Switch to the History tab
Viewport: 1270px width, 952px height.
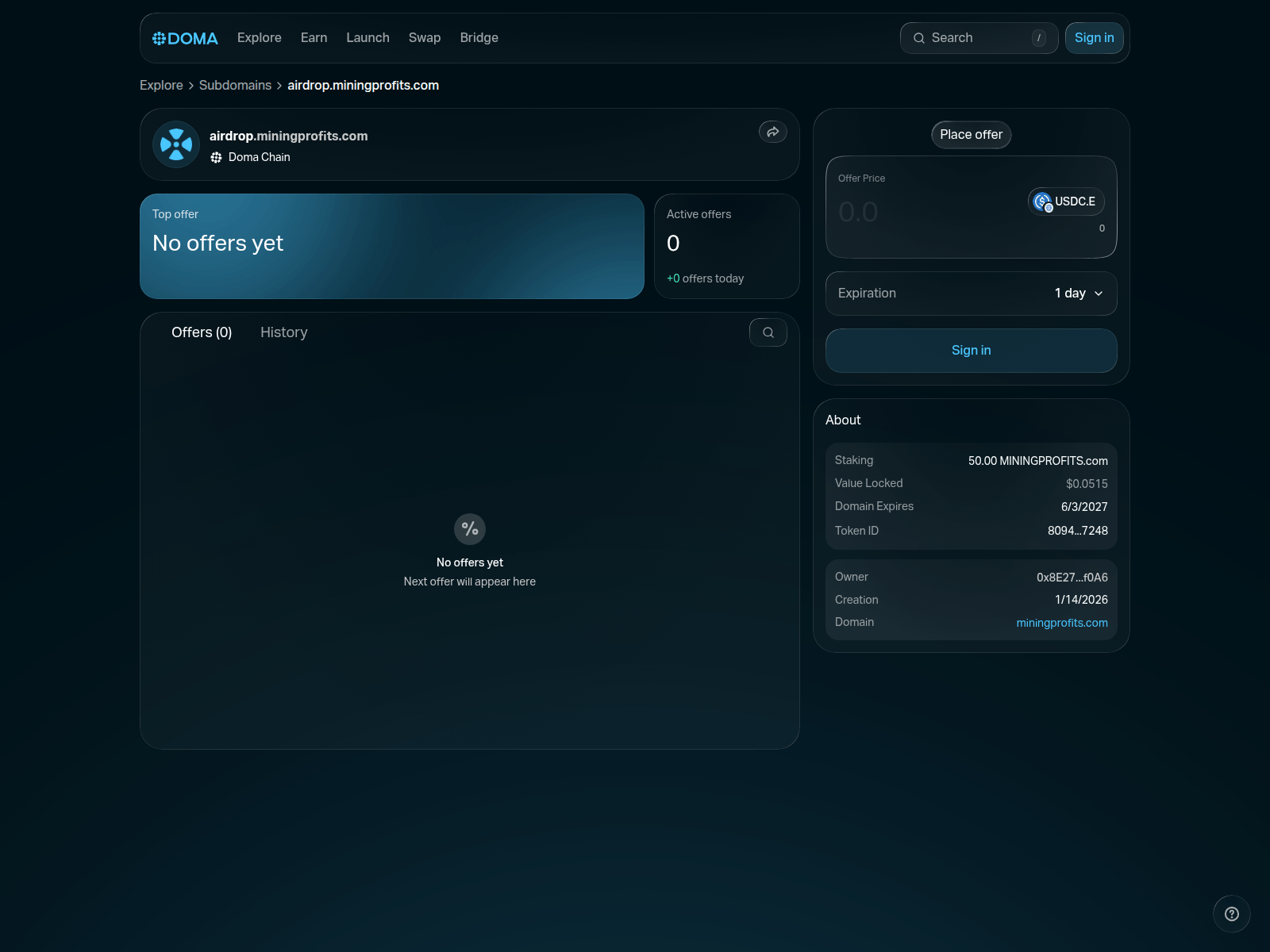tap(283, 332)
